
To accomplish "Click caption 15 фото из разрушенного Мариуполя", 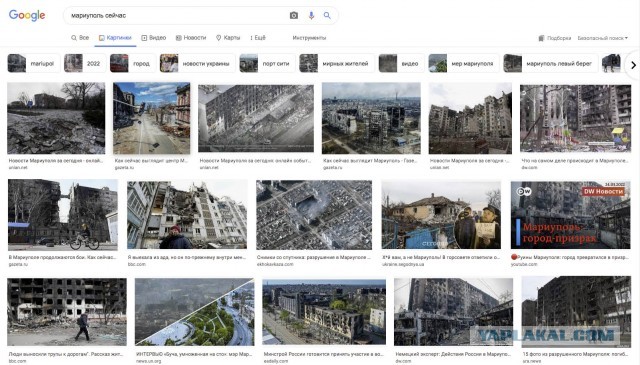I will 576,354.
